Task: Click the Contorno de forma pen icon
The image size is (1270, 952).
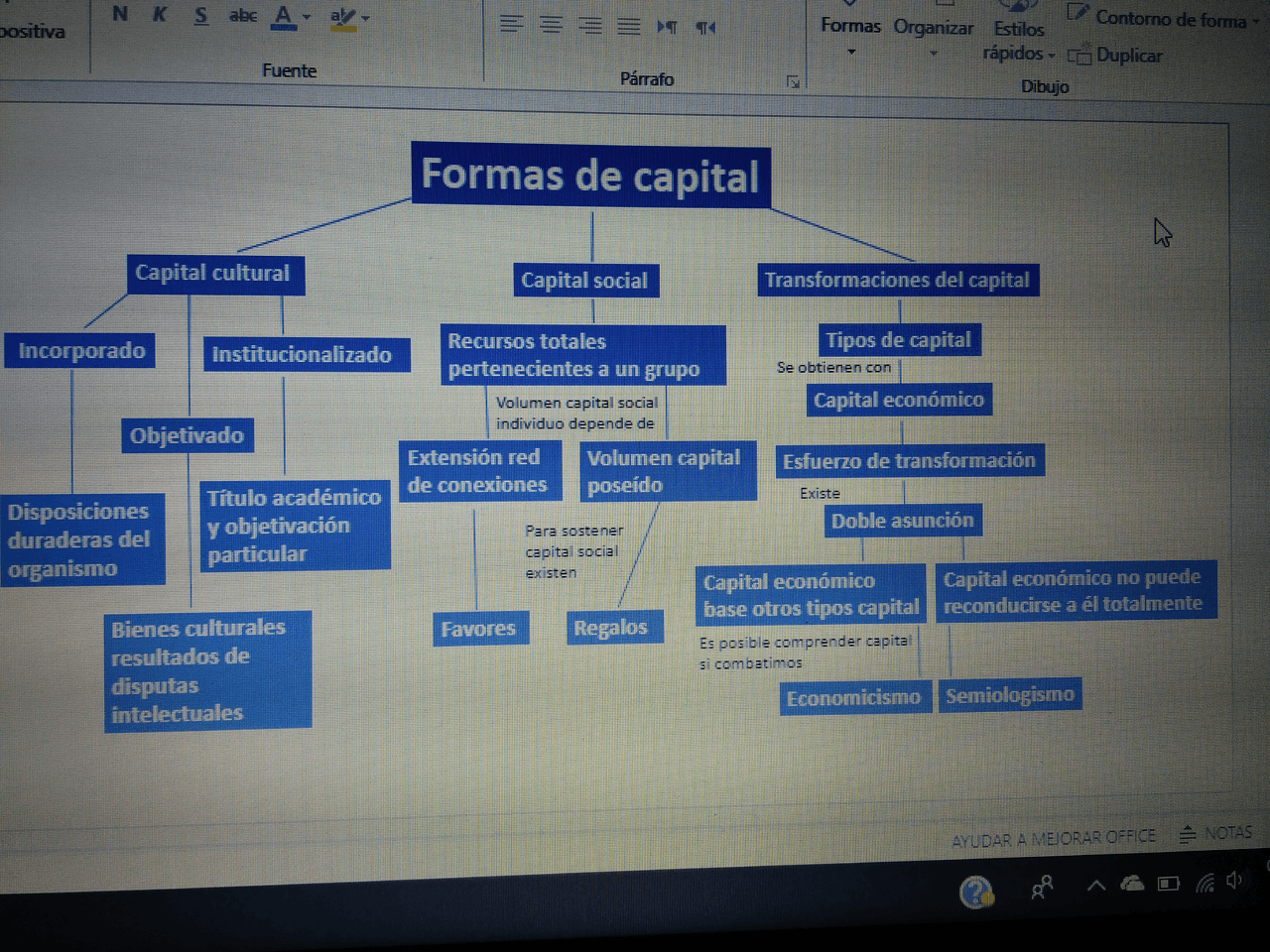Action: tap(1078, 13)
